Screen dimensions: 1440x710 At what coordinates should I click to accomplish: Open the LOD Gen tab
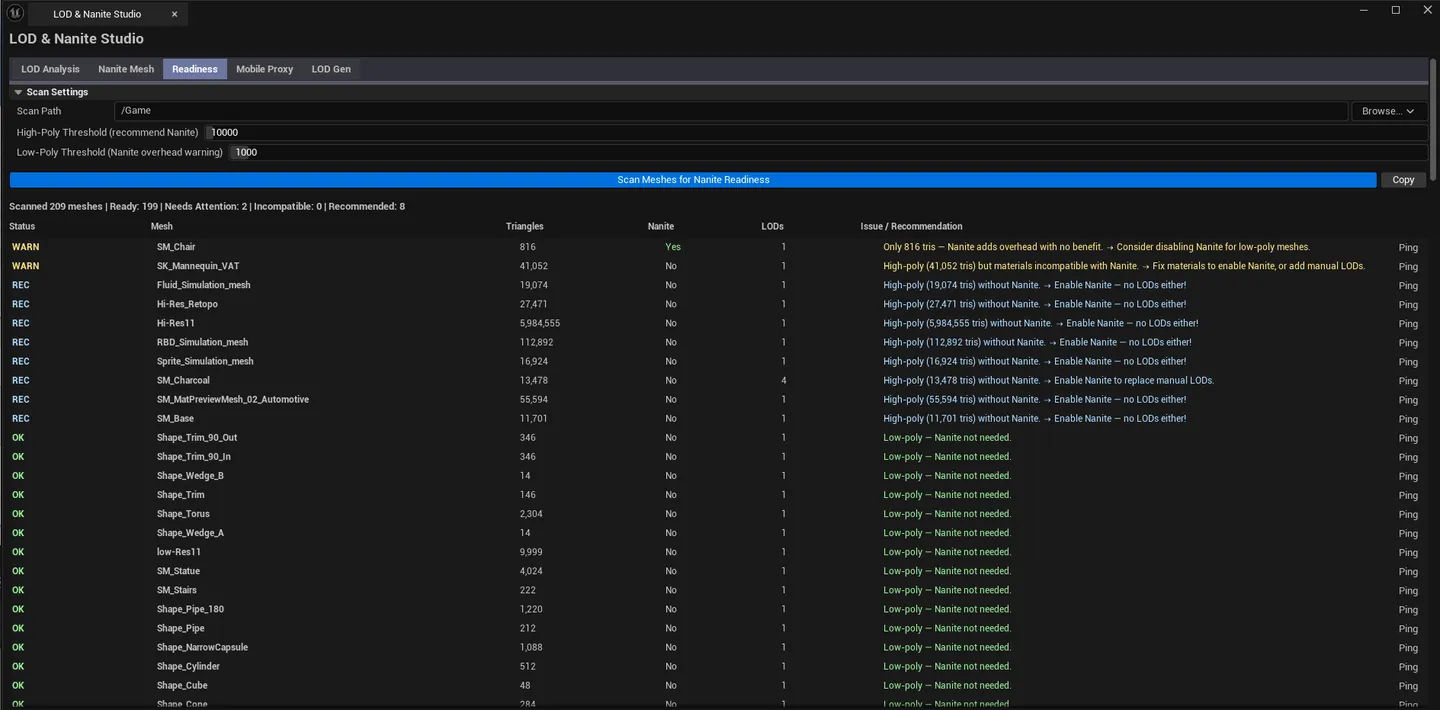(x=331, y=69)
